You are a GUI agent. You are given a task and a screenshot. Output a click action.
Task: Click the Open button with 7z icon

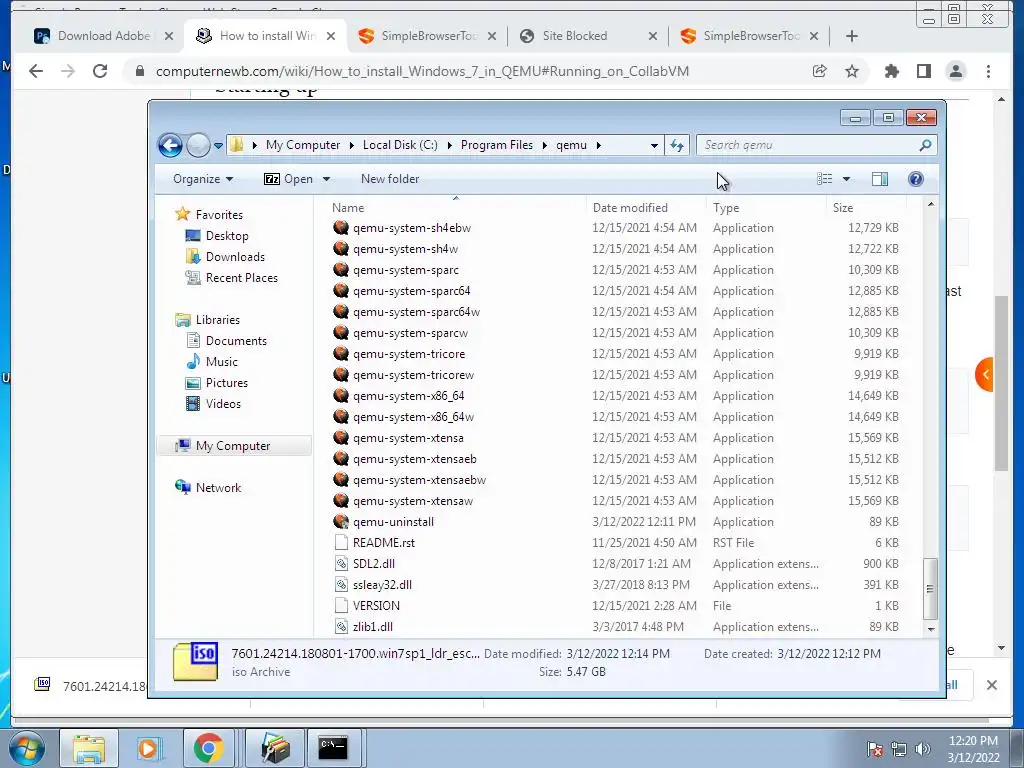click(x=288, y=179)
